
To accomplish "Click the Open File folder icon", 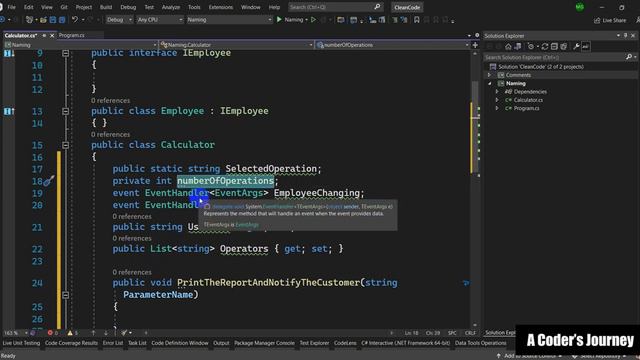I will coord(43,19).
